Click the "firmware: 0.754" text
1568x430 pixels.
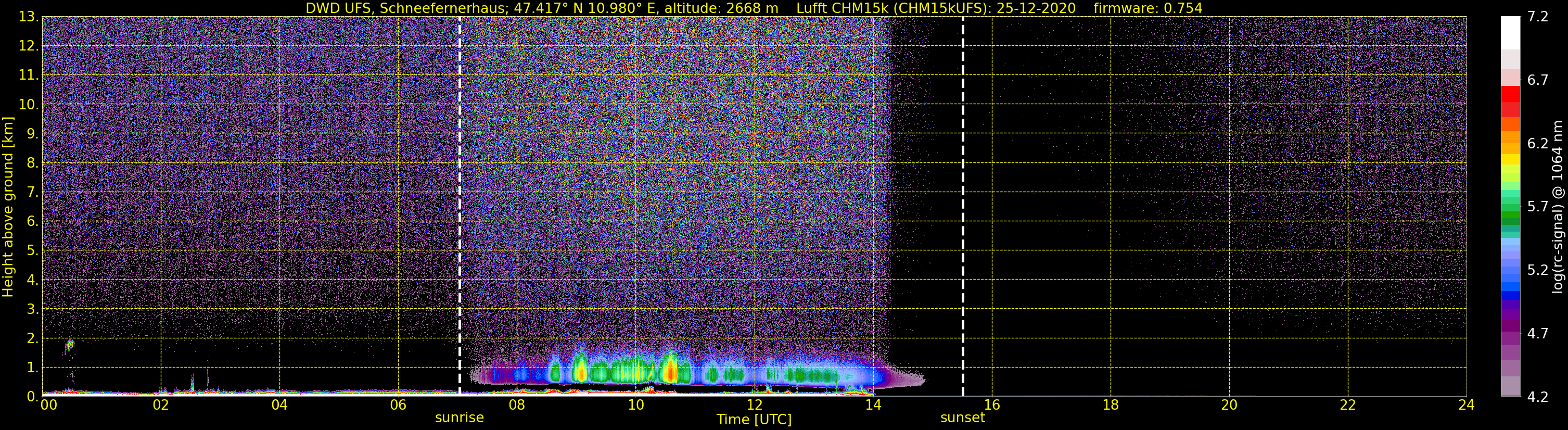pyautogui.click(x=1148, y=8)
